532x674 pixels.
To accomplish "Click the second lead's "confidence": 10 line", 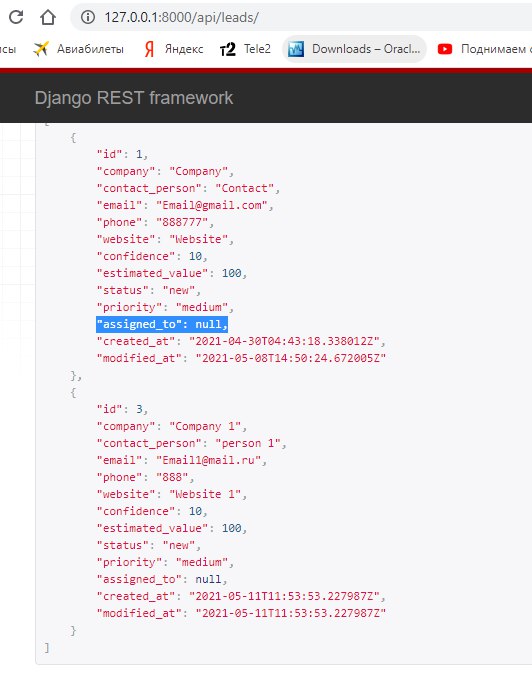I will click(152, 511).
